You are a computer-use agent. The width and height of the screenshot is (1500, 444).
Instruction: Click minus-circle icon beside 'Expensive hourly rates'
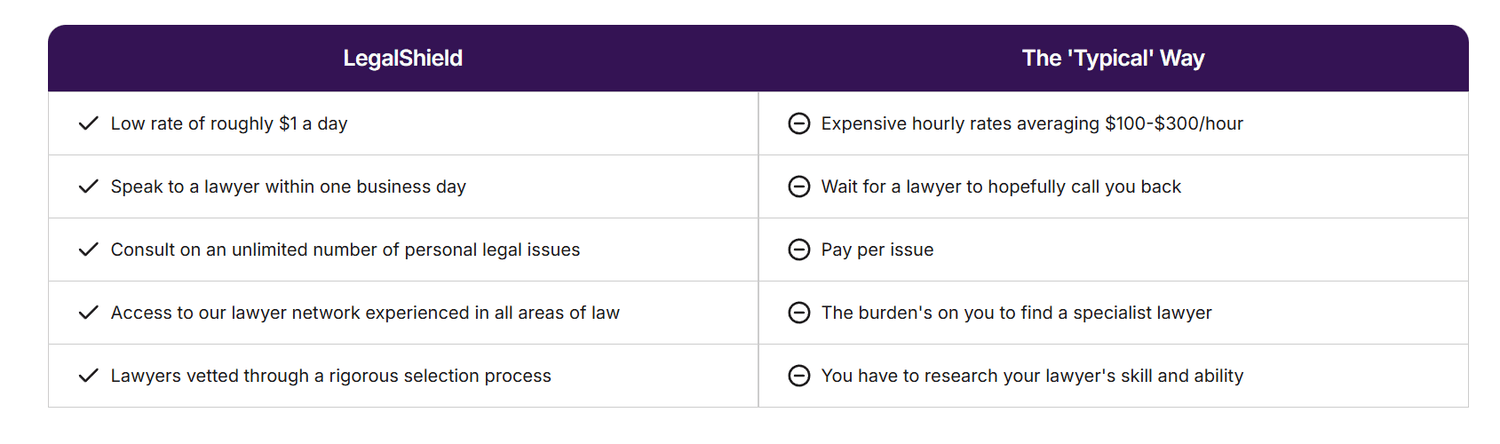(799, 124)
